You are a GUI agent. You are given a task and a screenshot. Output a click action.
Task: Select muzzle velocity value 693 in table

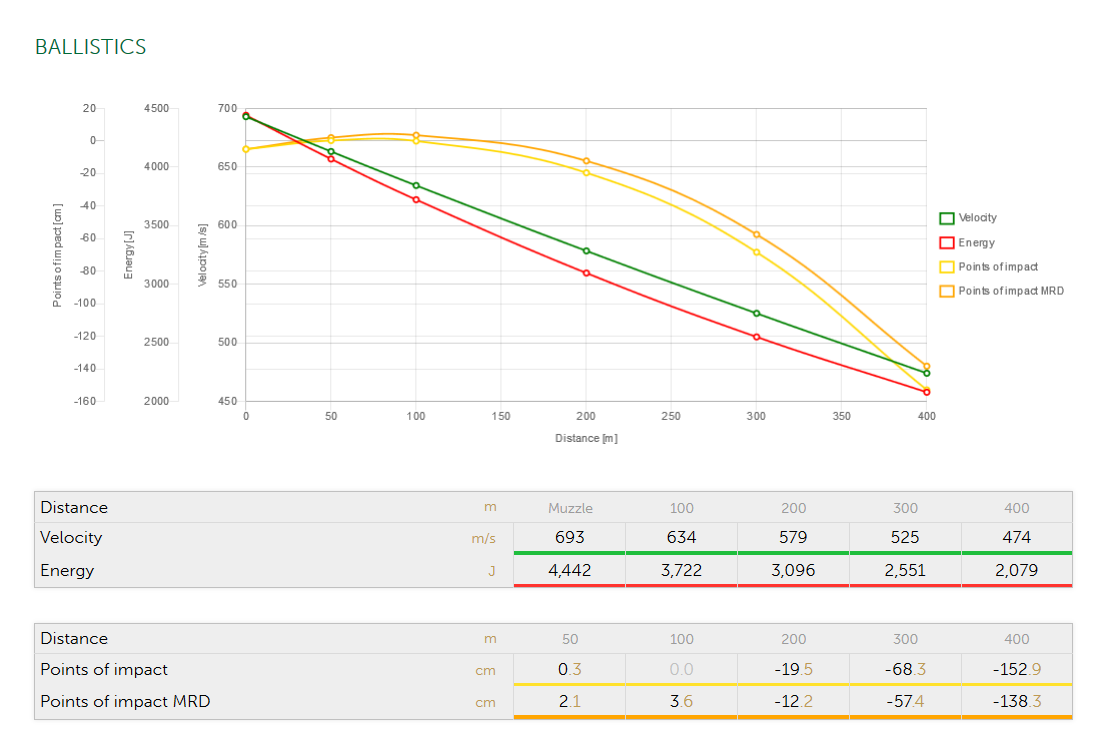pos(570,537)
